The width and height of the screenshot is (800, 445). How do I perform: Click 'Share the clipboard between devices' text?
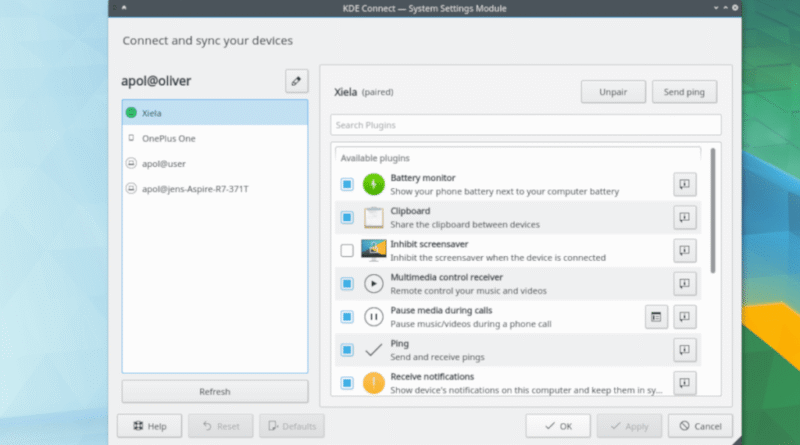pyautogui.click(x=465, y=225)
